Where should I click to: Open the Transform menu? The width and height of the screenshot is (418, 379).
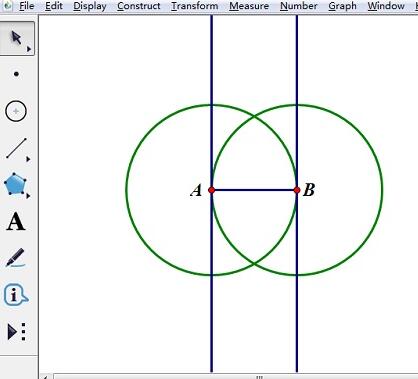[x=195, y=6]
